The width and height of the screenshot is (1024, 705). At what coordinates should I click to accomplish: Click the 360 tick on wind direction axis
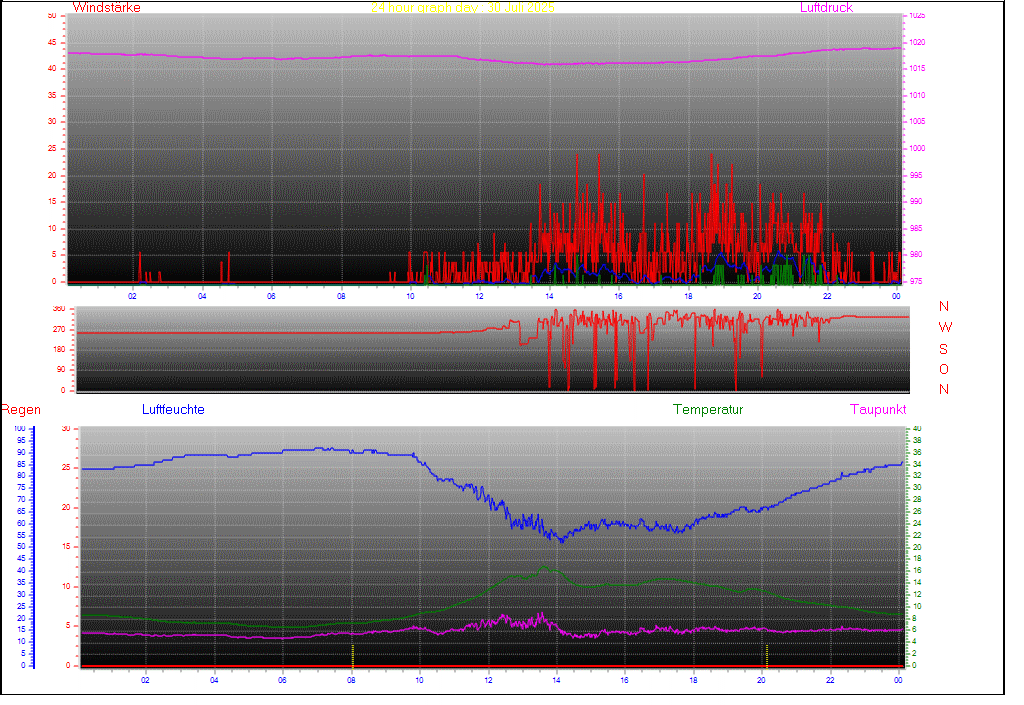57,309
